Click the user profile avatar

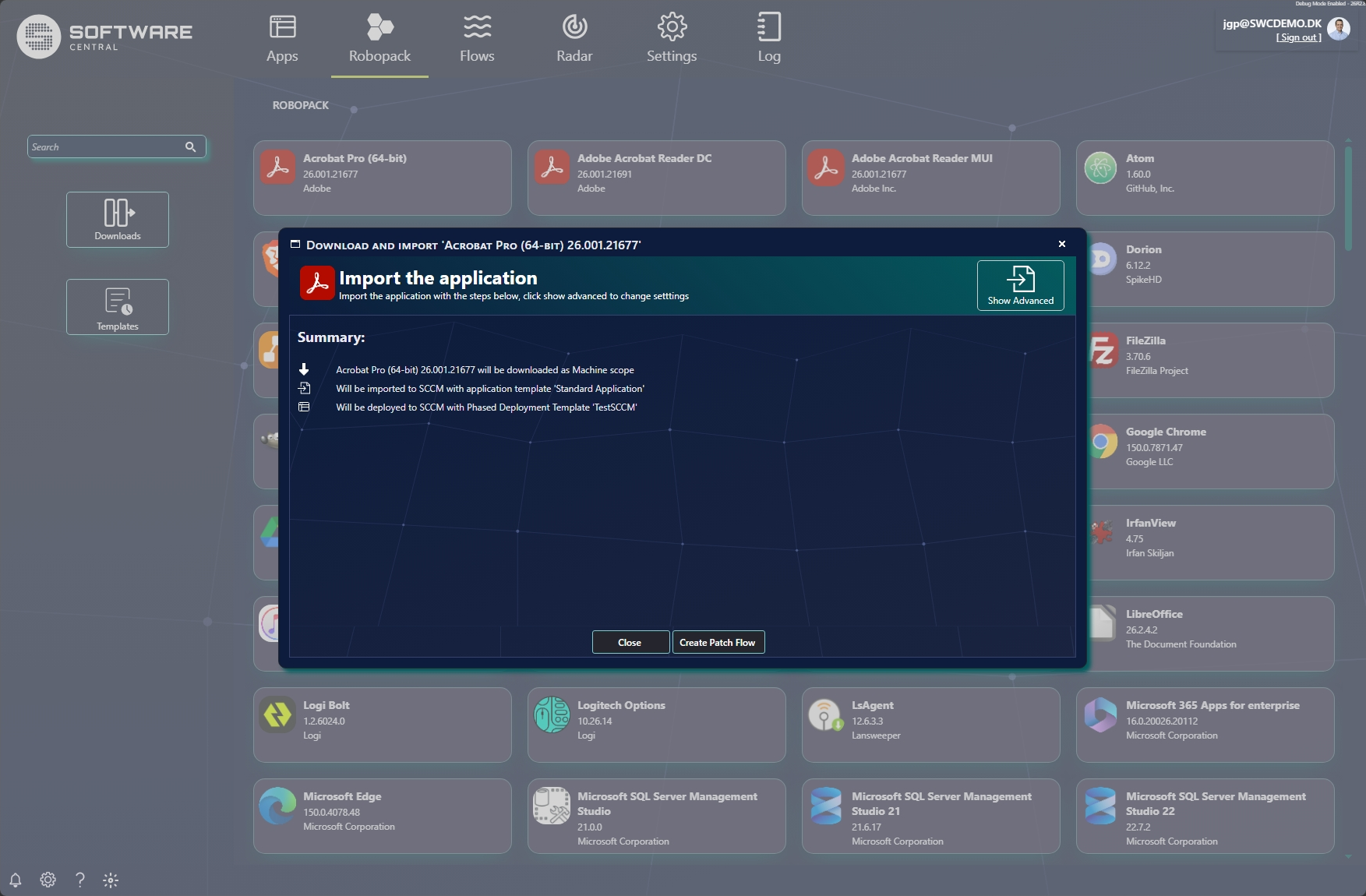click(x=1339, y=29)
